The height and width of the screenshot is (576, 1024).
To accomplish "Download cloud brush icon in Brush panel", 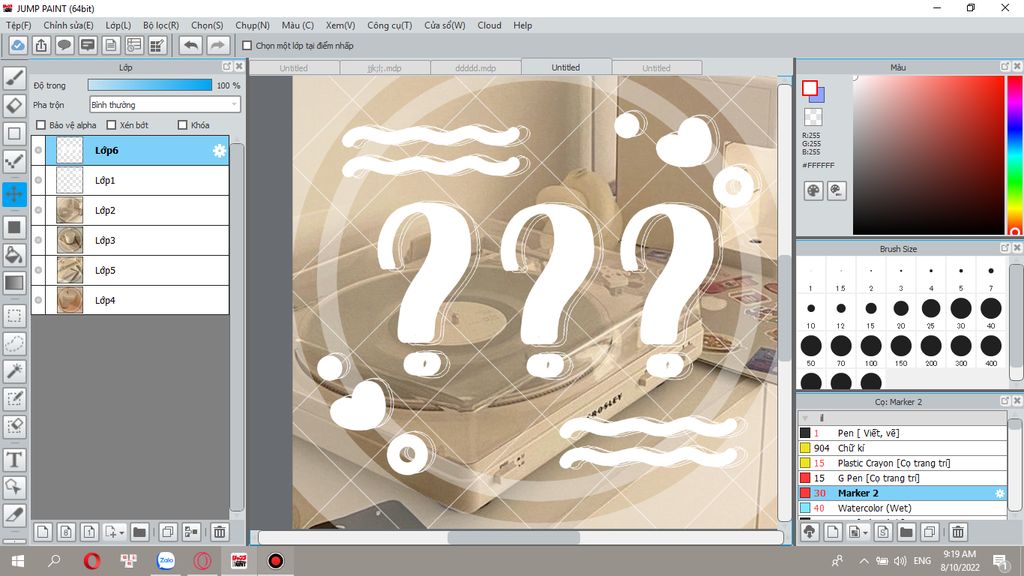I will click(810, 532).
